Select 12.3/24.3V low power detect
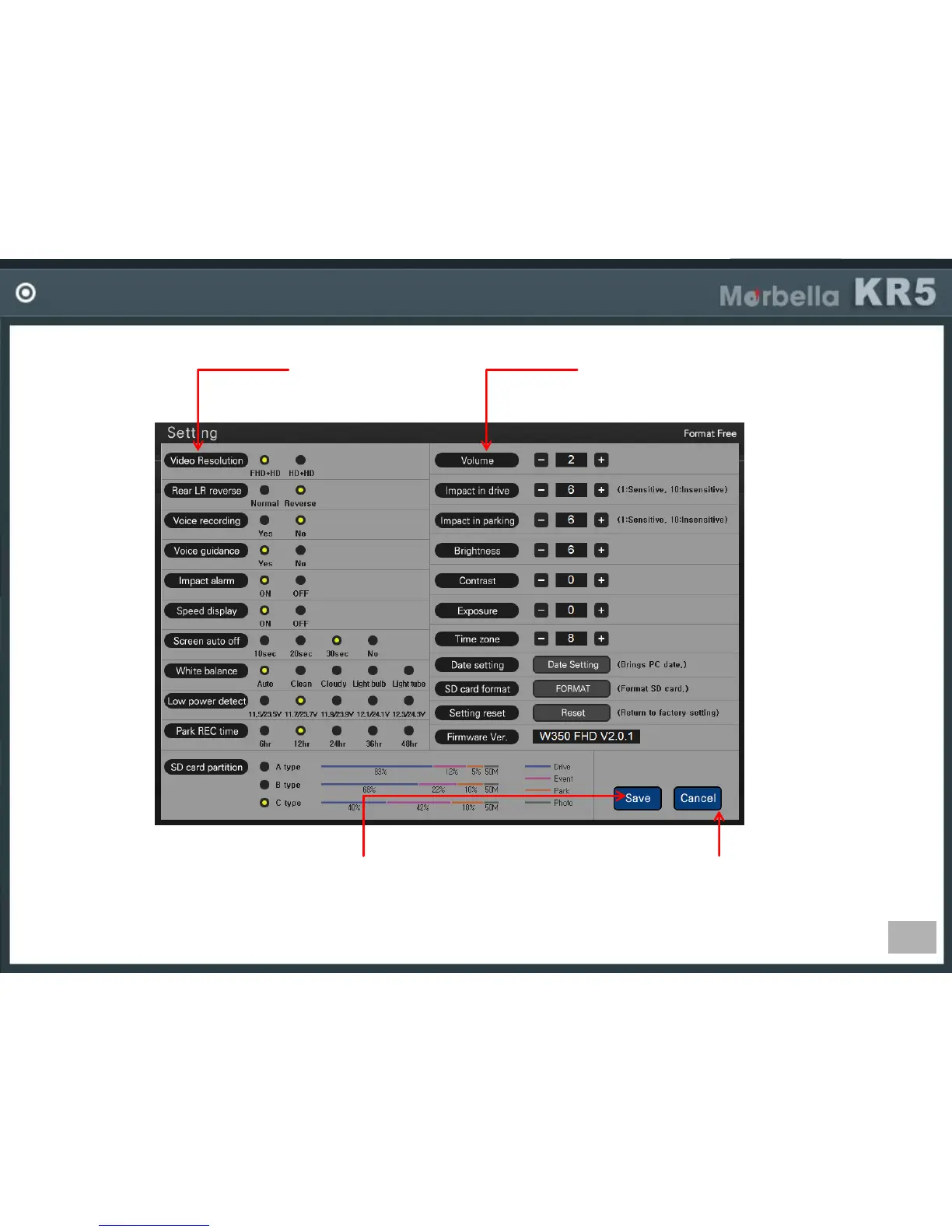The height and width of the screenshot is (1232, 952). (408, 701)
